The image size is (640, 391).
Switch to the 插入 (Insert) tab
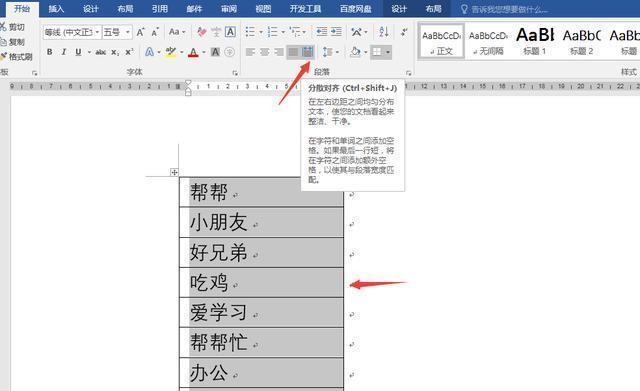tap(56, 9)
